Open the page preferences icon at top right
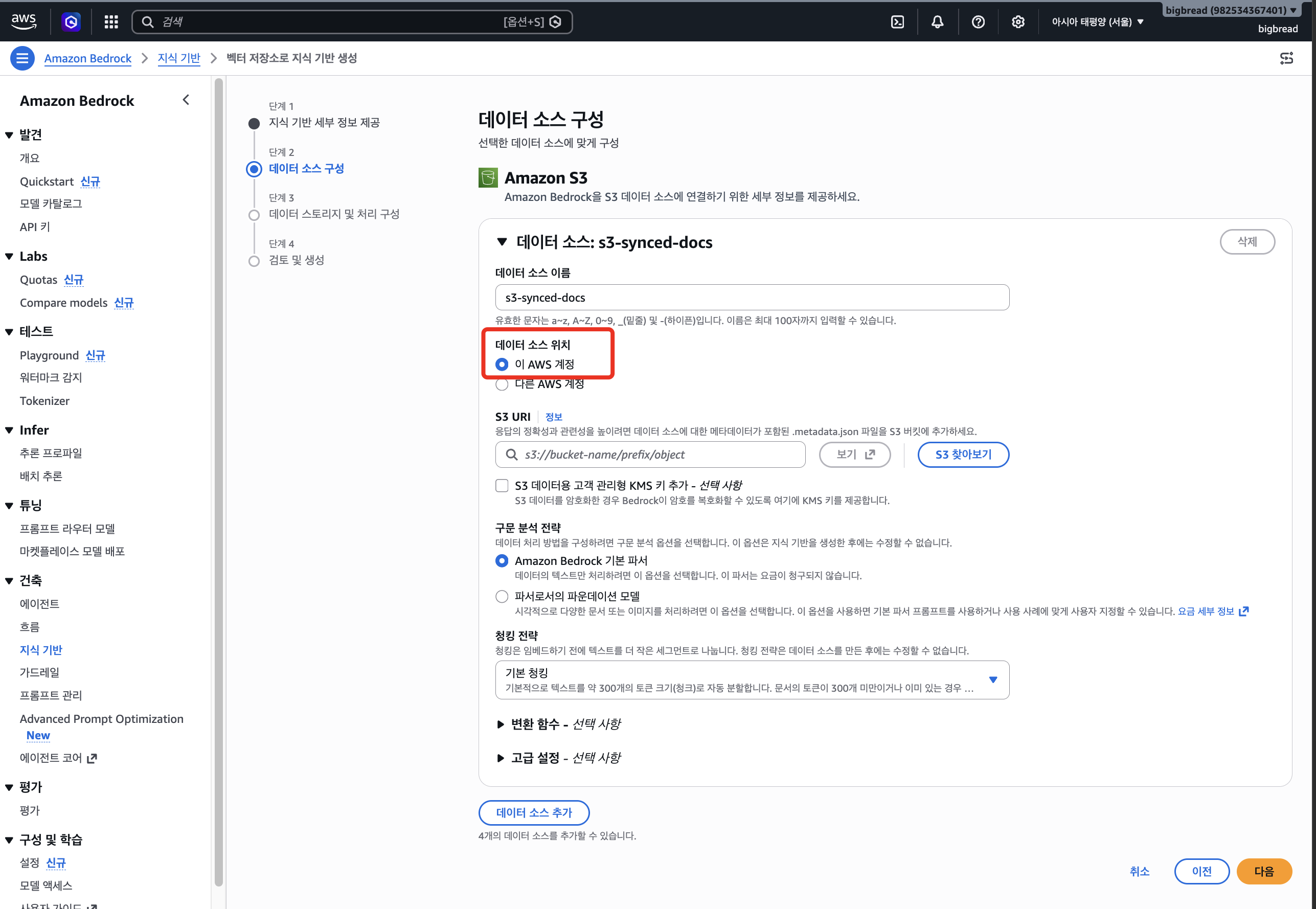1316x909 pixels. point(1286,58)
